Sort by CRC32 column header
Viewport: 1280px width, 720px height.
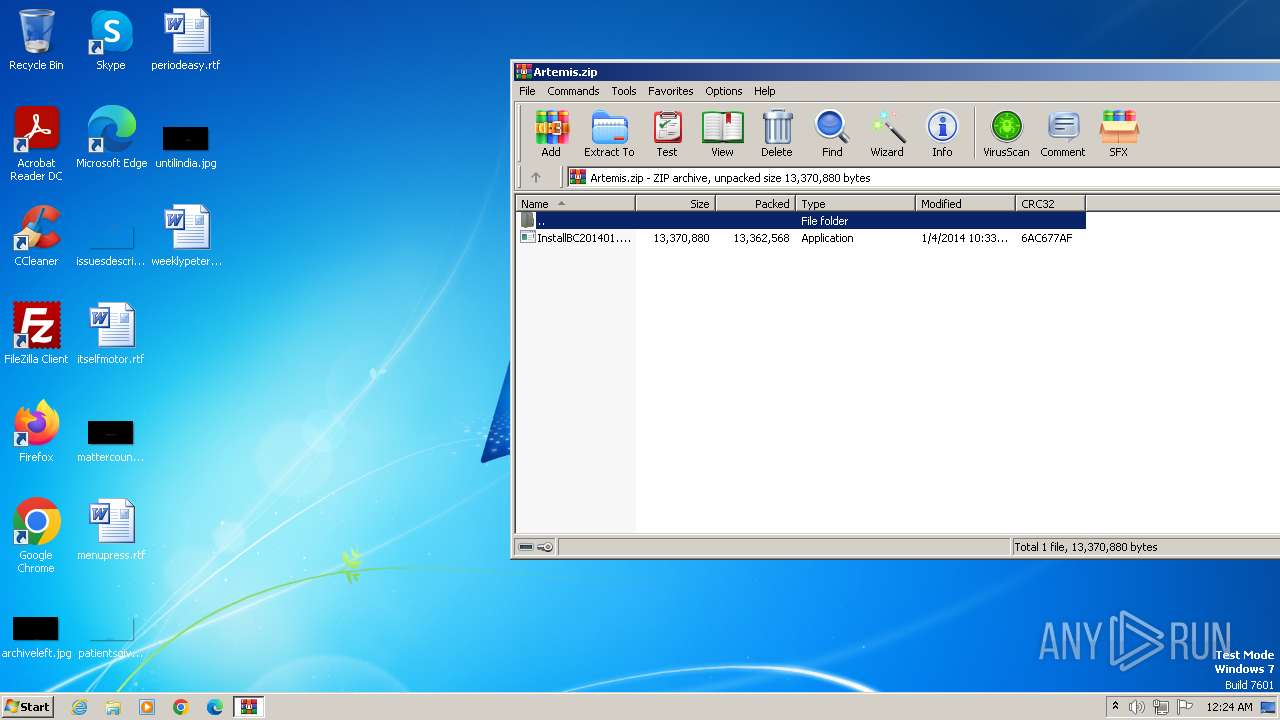(x=1050, y=204)
